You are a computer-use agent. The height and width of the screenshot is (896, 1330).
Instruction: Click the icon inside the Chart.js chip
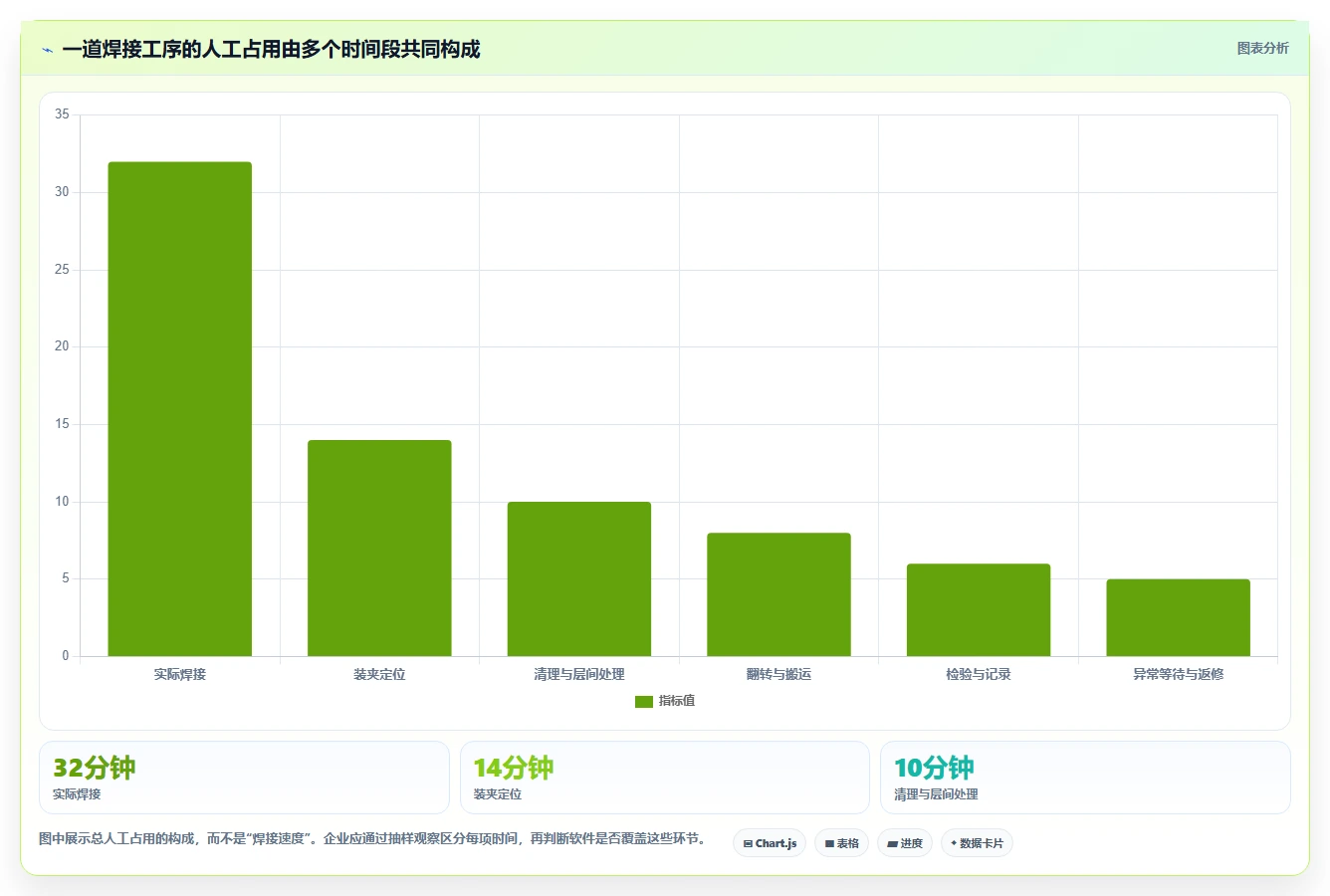tap(748, 843)
